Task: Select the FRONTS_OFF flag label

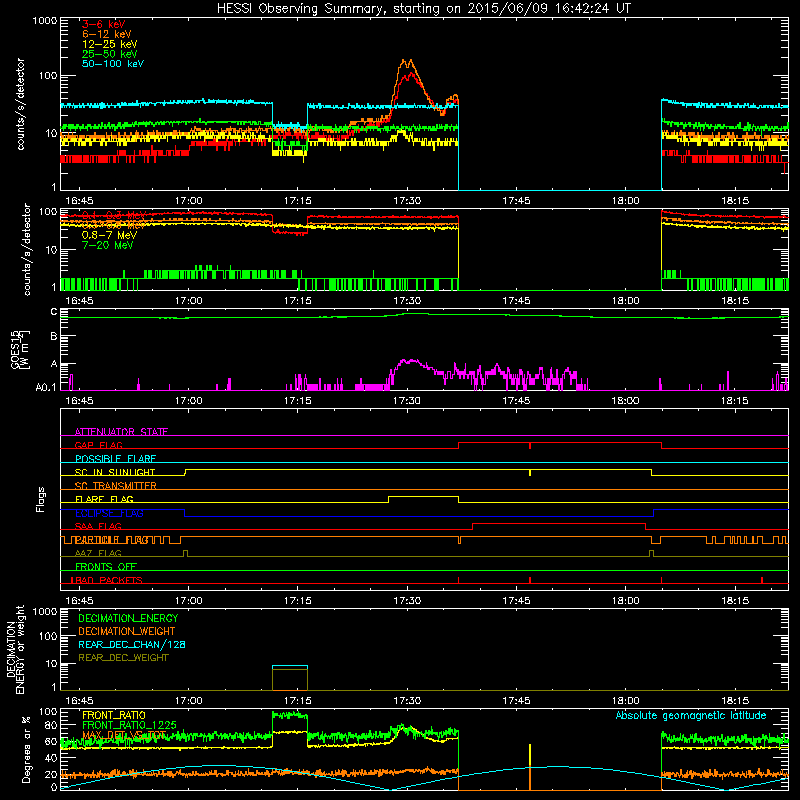Action: 106,567
